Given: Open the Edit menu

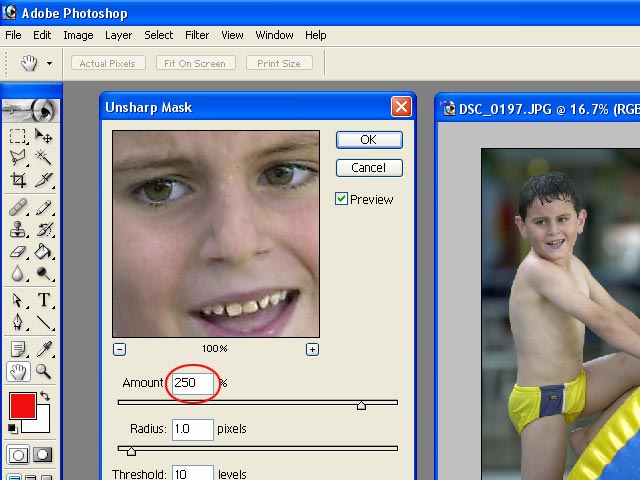Looking at the screenshot, I should point(42,35).
